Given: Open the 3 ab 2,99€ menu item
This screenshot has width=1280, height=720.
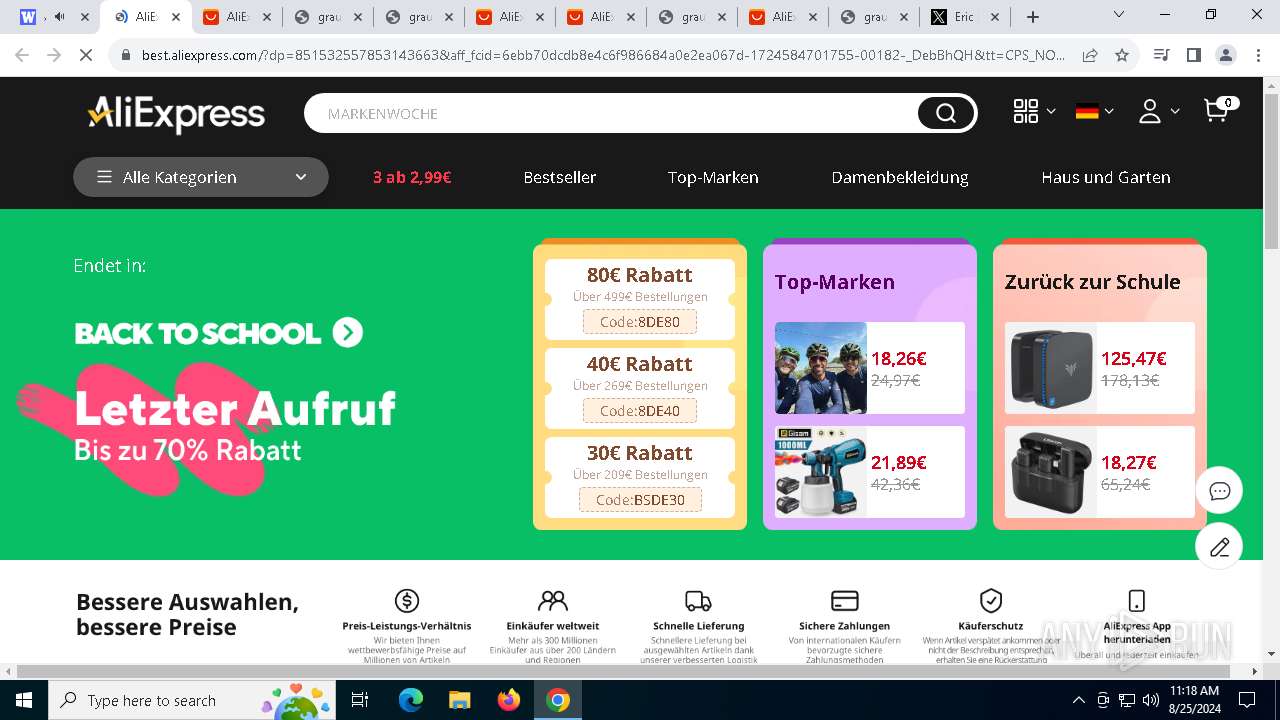Looking at the screenshot, I should pyautogui.click(x=412, y=177).
